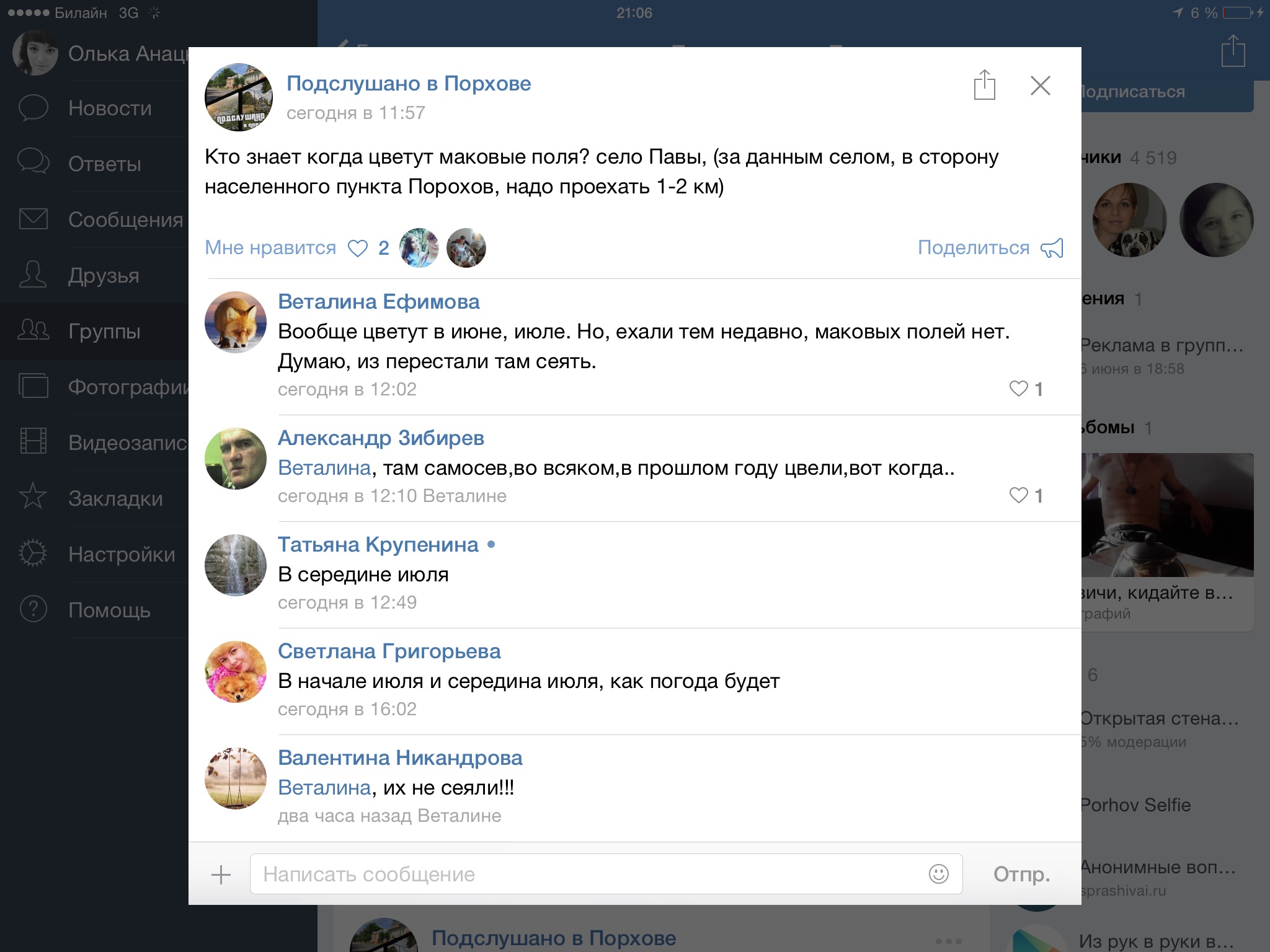Viewport: 1270px width, 952px height.
Task: Open the Подслушано в Порхове group link
Action: [x=409, y=83]
